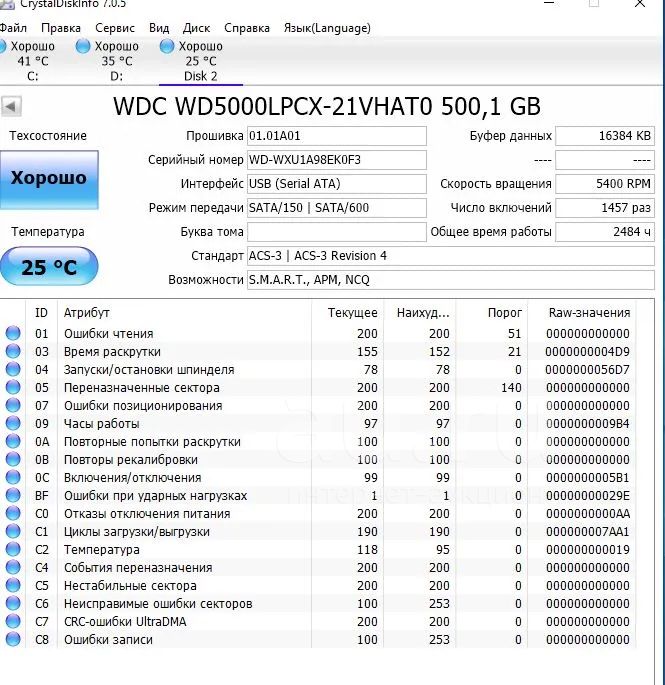Click the previous disk arrow button
The width and height of the screenshot is (665, 685).
tap(11, 106)
